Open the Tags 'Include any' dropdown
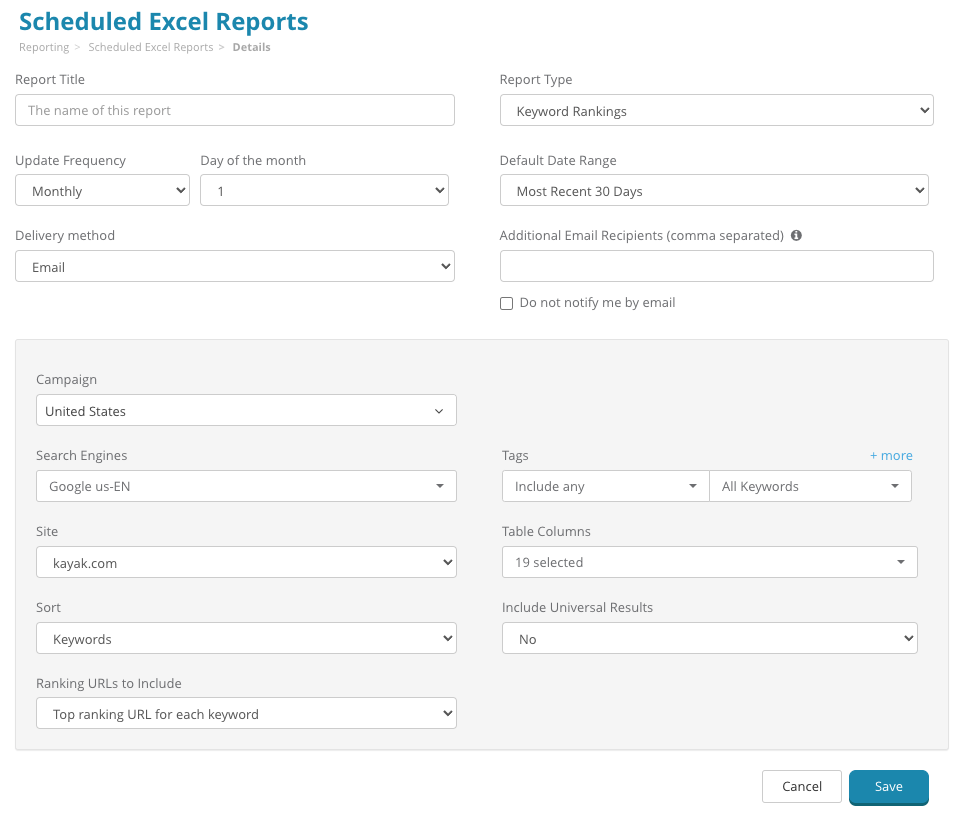This screenshot has width=957, height=822. (x=605, y=487)
